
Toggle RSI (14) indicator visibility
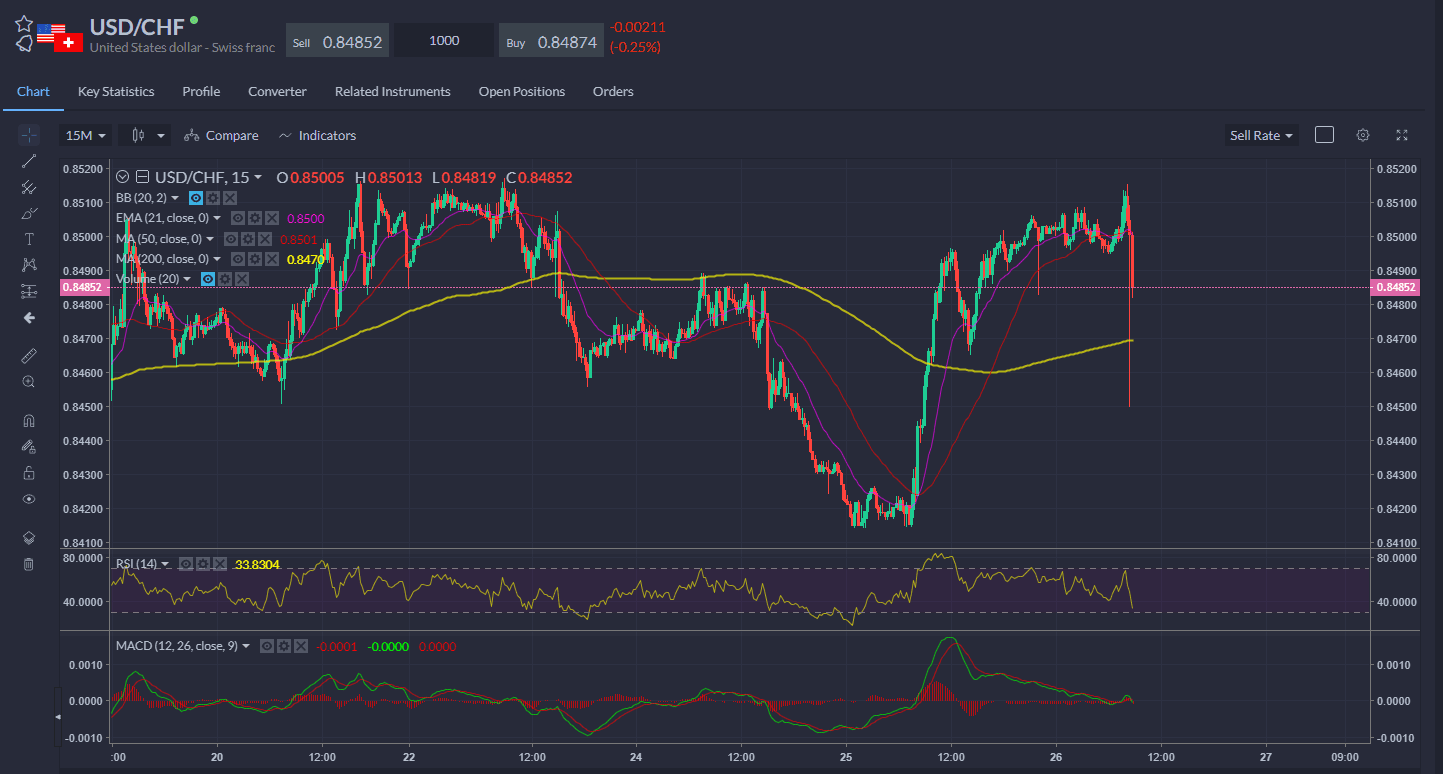point(186,564)
